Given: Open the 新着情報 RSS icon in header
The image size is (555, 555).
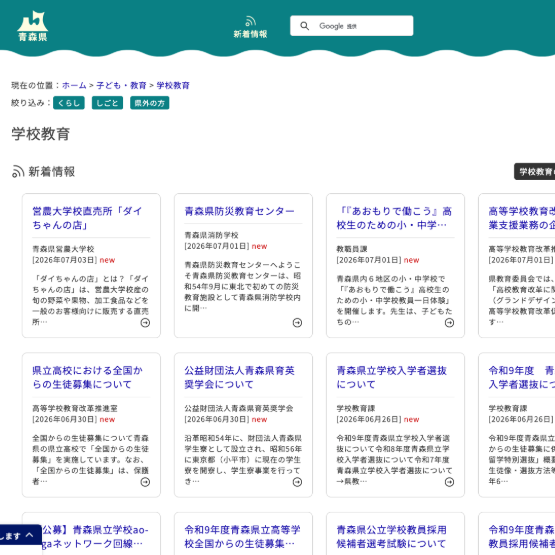Looking at the screenshot, I should coord(250,27).
